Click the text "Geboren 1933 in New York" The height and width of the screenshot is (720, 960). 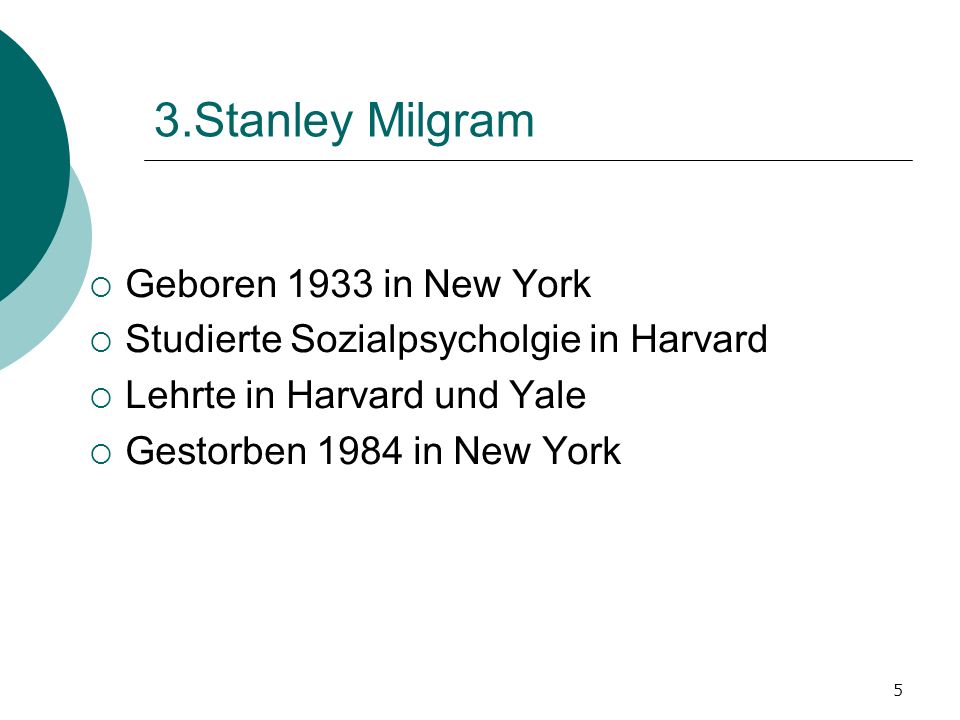358,284
